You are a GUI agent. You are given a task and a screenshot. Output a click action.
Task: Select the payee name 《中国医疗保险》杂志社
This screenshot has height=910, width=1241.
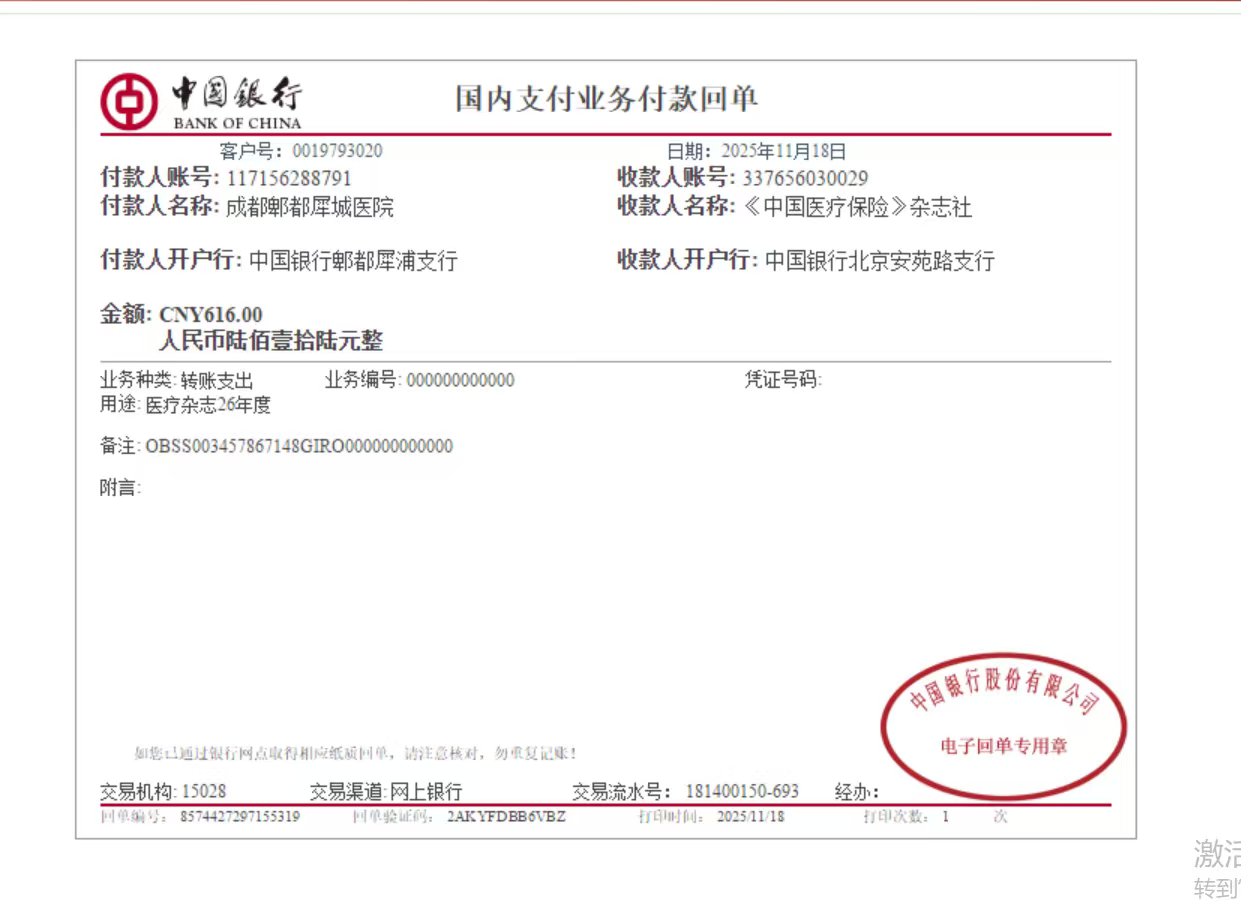click(856, 207)
